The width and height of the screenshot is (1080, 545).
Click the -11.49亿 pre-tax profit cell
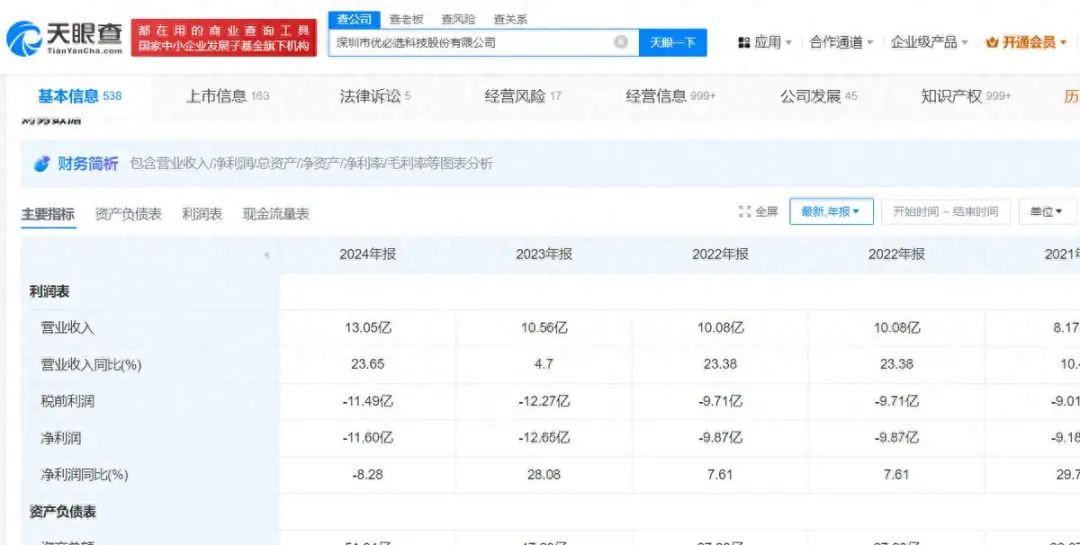click(368, 401)
